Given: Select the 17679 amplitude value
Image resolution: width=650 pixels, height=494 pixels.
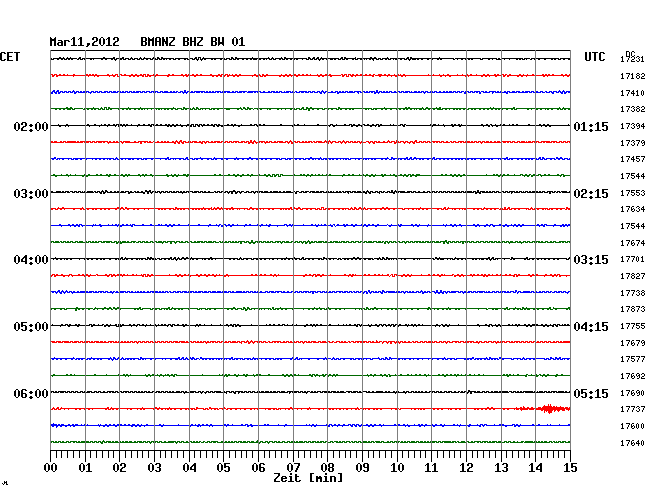Looking at the screenshot, I should point(633,343).
